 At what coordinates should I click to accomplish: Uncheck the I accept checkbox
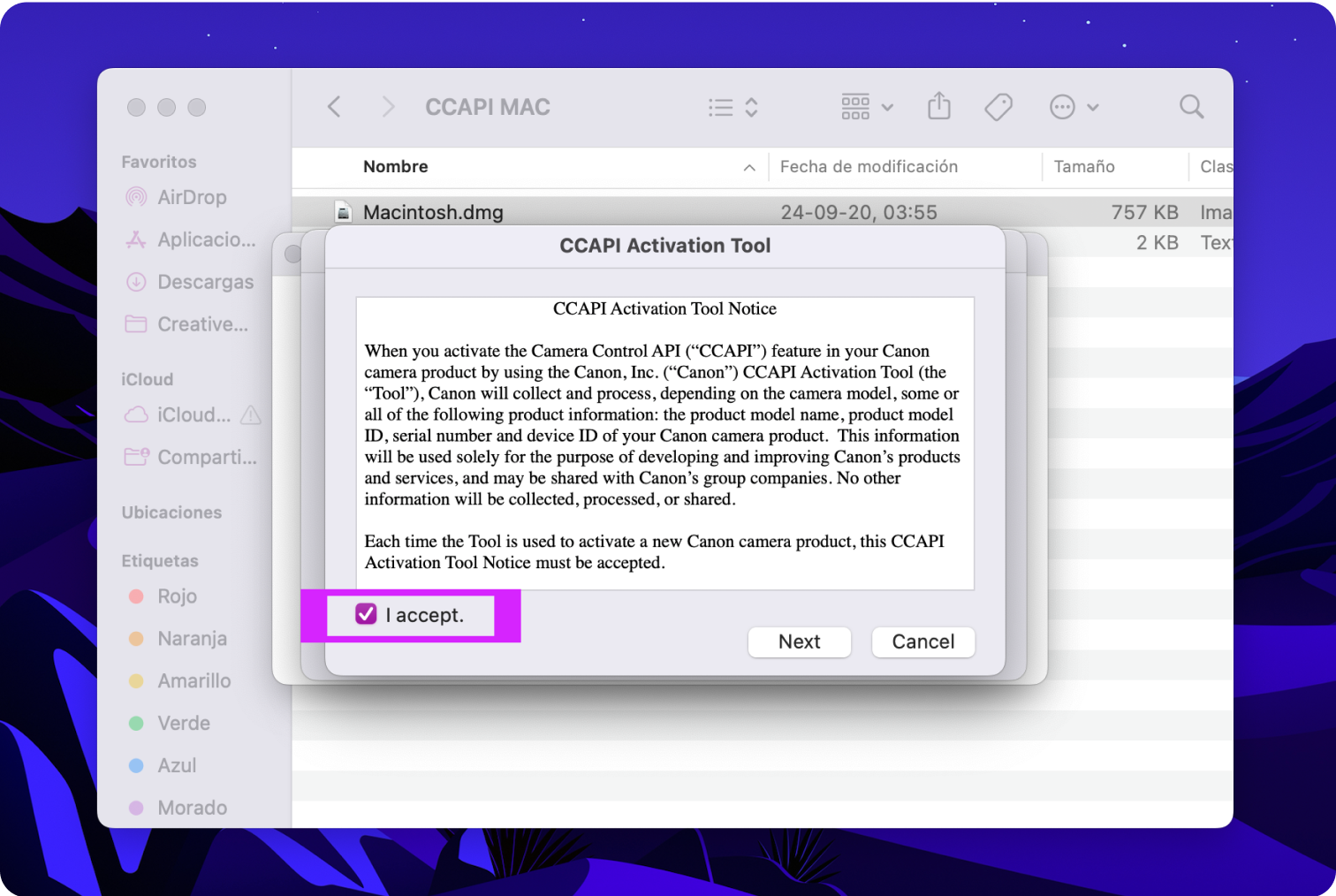point(366,614)
